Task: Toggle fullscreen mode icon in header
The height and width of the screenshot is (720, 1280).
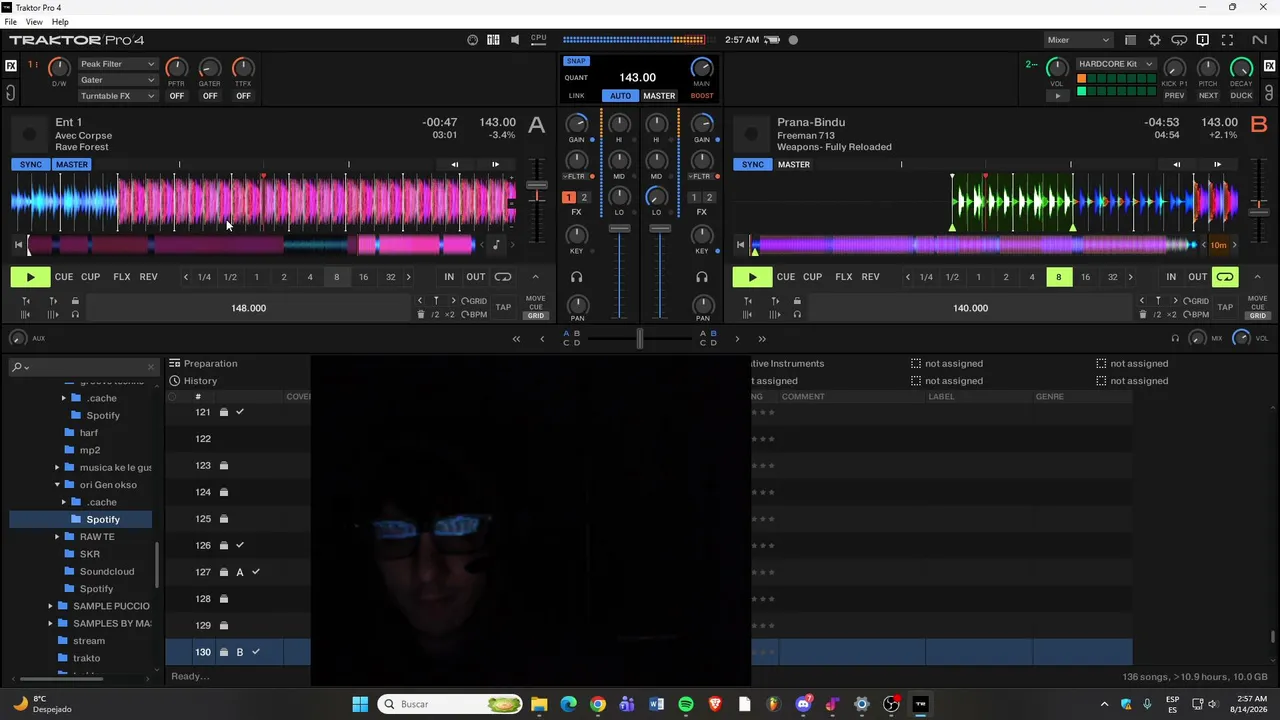Action: point(1228,40)
